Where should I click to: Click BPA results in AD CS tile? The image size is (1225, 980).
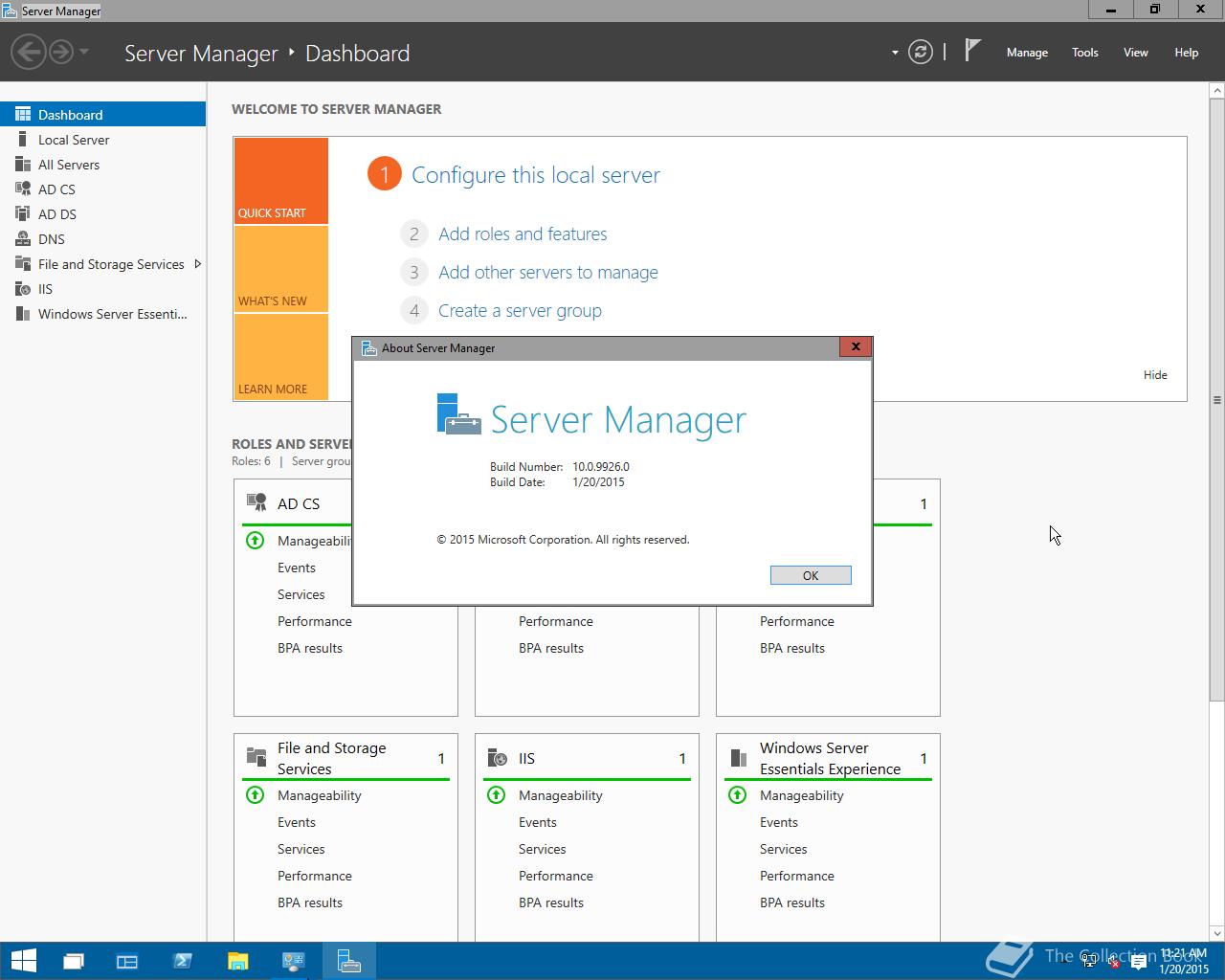tap(310, 648)
